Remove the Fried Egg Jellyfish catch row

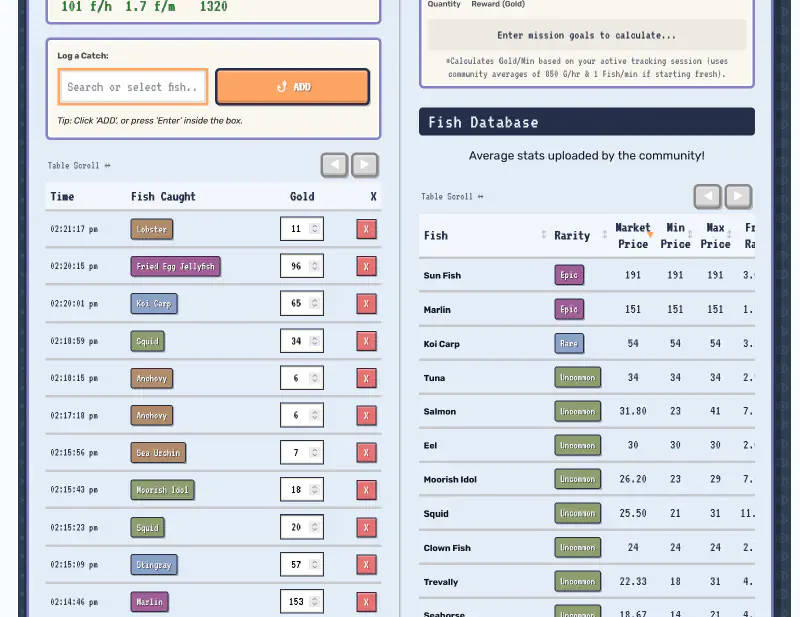pyautogui.click(x=366, y=267)
